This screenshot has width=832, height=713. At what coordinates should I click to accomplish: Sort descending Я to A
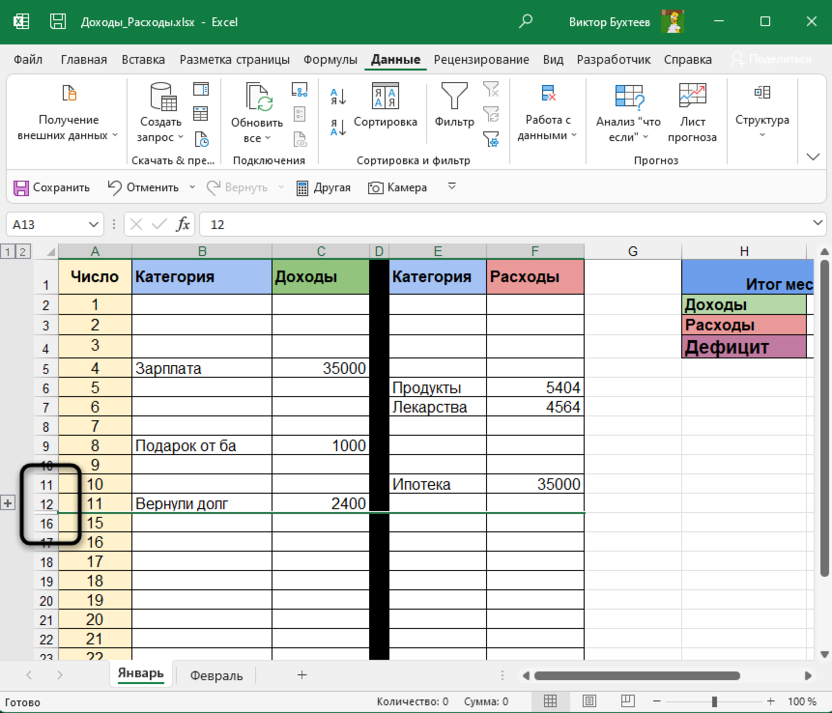coord(337,127)
